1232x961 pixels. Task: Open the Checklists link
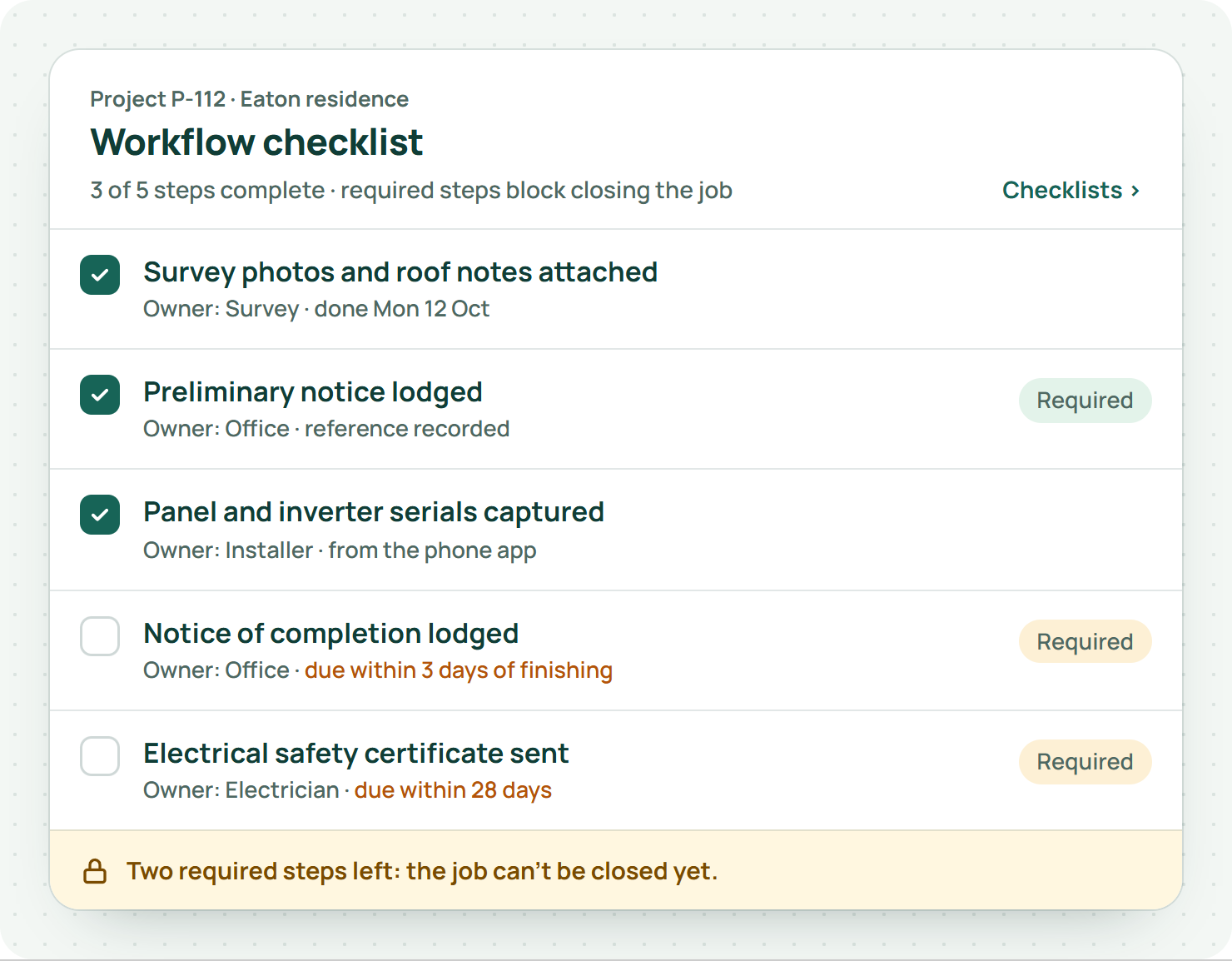(x=1071, y=191)
